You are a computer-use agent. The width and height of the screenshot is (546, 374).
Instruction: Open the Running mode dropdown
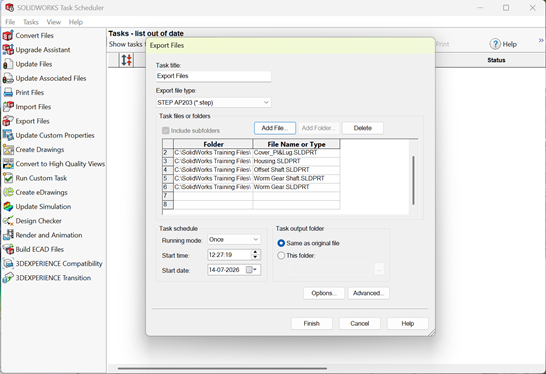(x=234, y=240)
